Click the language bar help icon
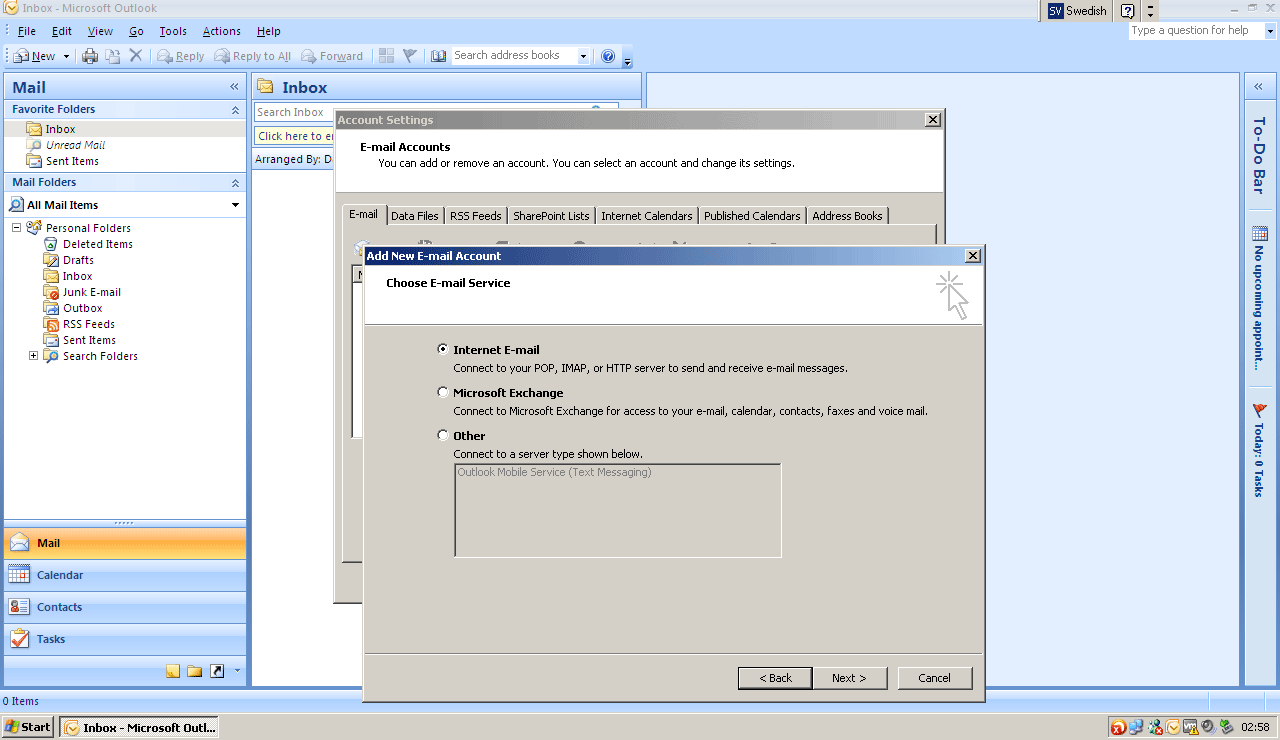The image size is (1280, 740). (x=1128, y=11)
